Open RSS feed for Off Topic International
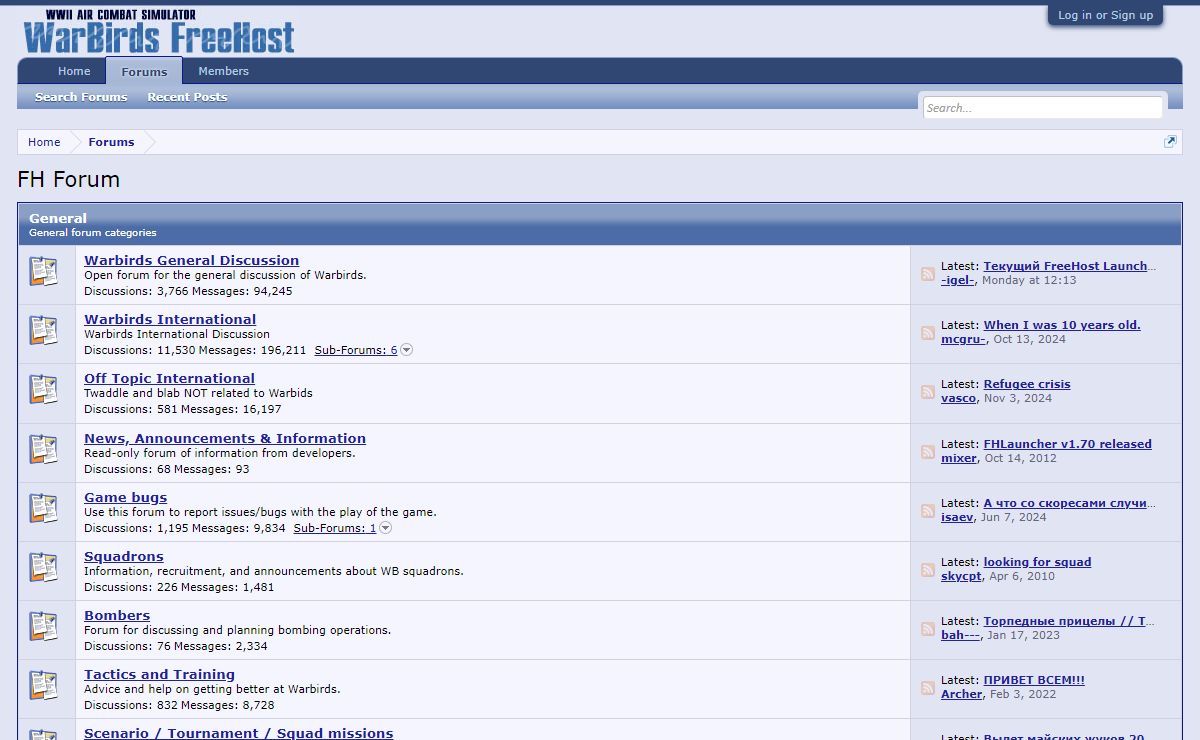1200x740 pixels. (928, 392)
